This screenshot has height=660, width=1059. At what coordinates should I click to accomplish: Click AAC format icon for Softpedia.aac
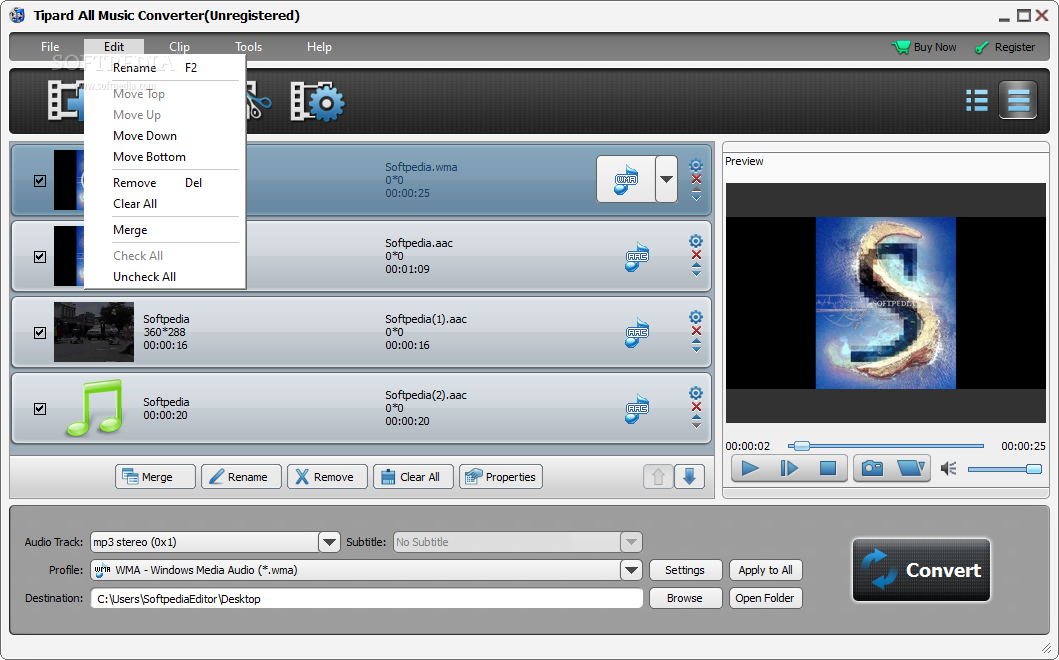(x=636, y=257)
